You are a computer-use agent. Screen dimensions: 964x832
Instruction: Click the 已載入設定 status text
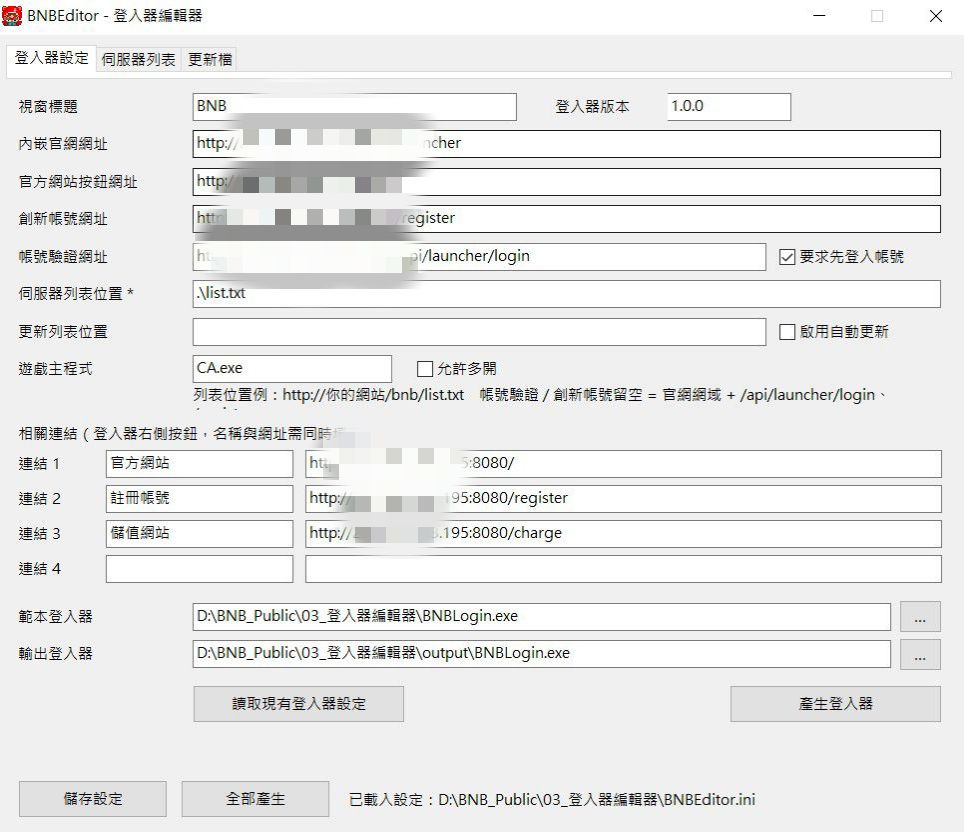click(x=552, y=799)
